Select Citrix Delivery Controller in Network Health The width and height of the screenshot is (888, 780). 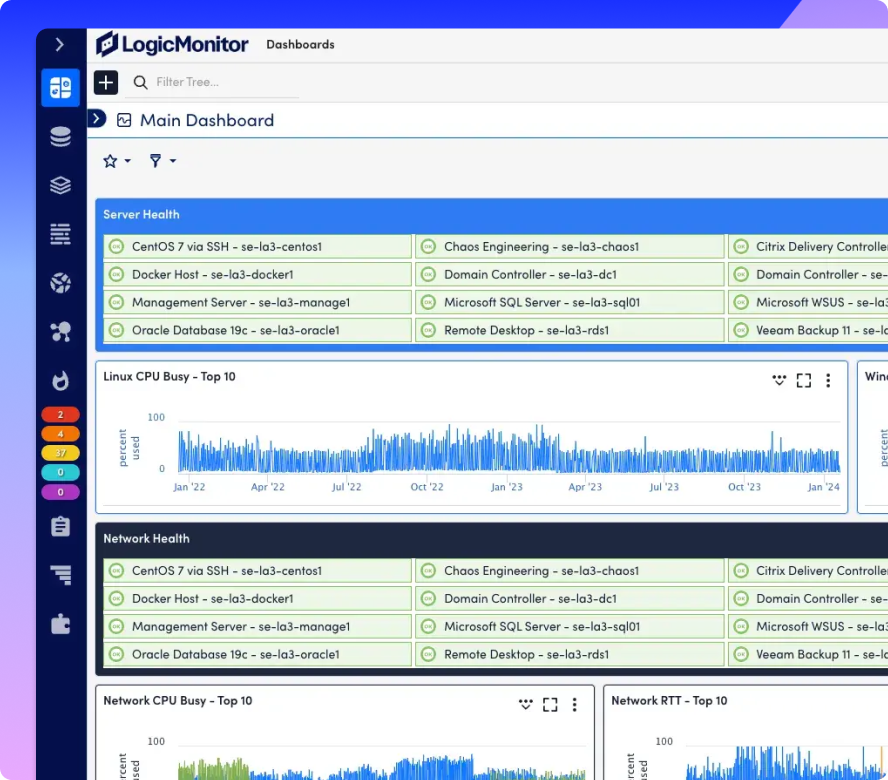pyautogui.click(x=808, y=570)
